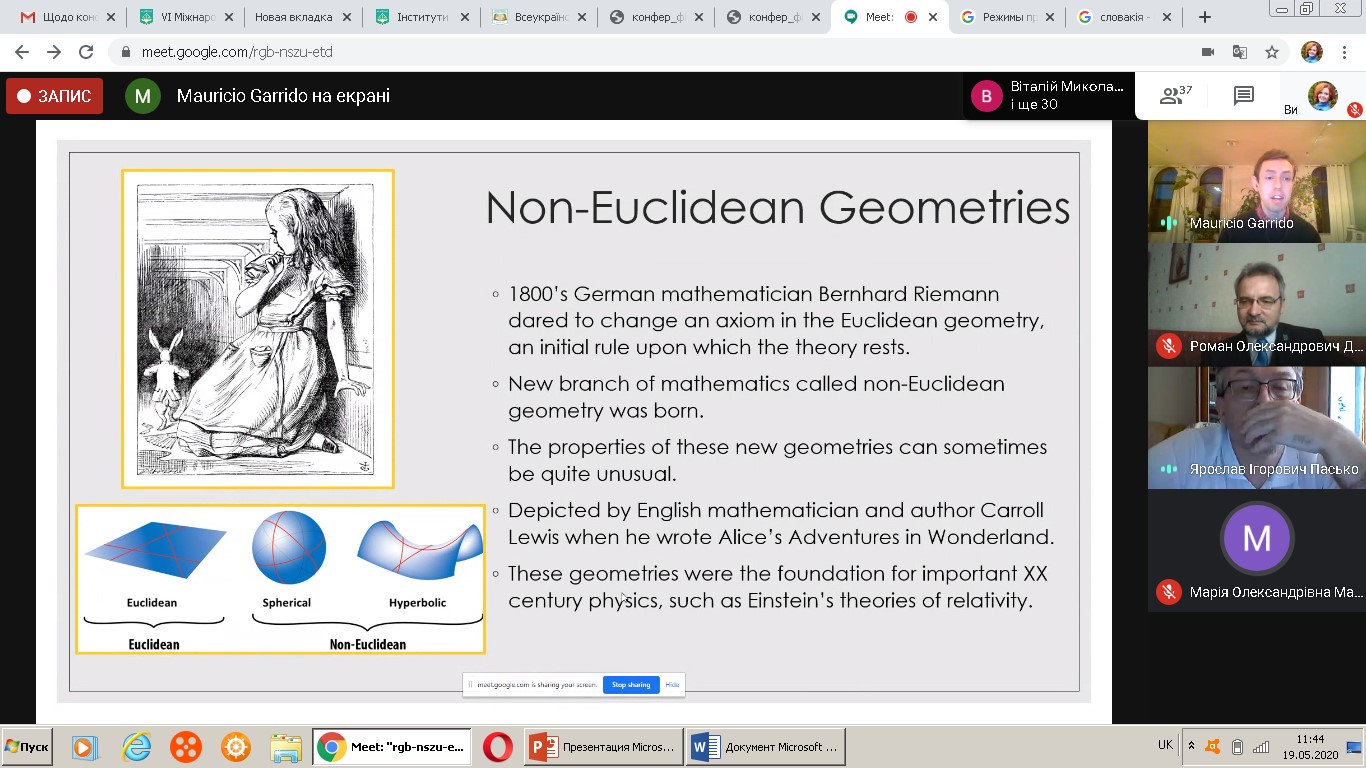
Task: Open Internet Explorer from the taskbar
Action: [x=136, y=747]
